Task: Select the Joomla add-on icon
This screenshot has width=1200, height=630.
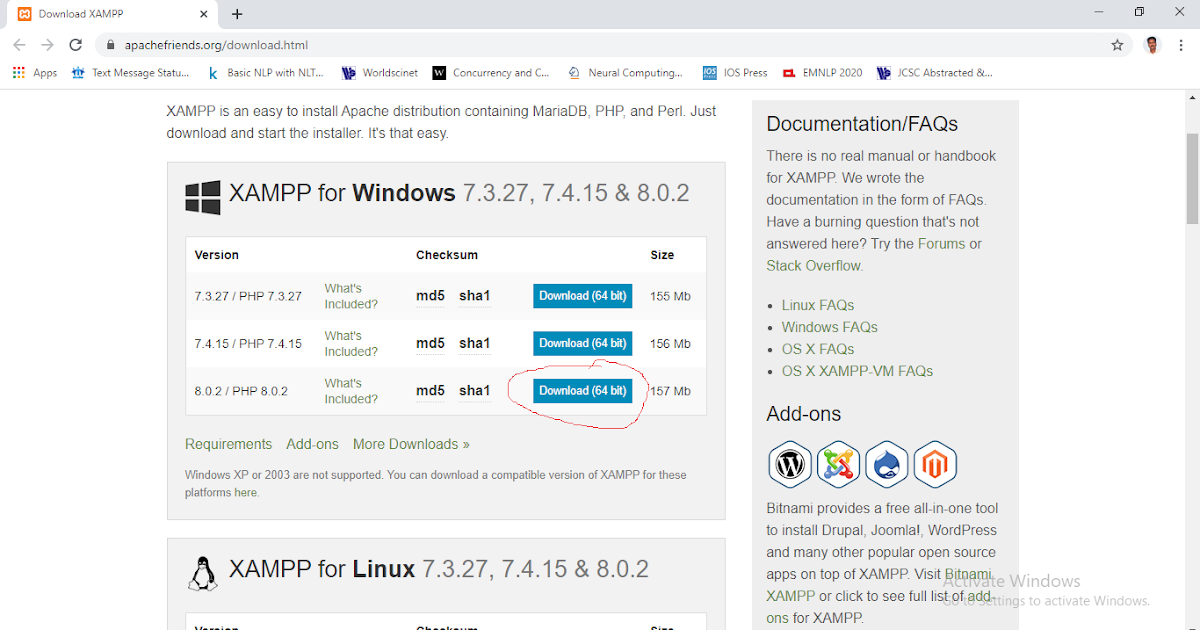Action: point(838,464)
